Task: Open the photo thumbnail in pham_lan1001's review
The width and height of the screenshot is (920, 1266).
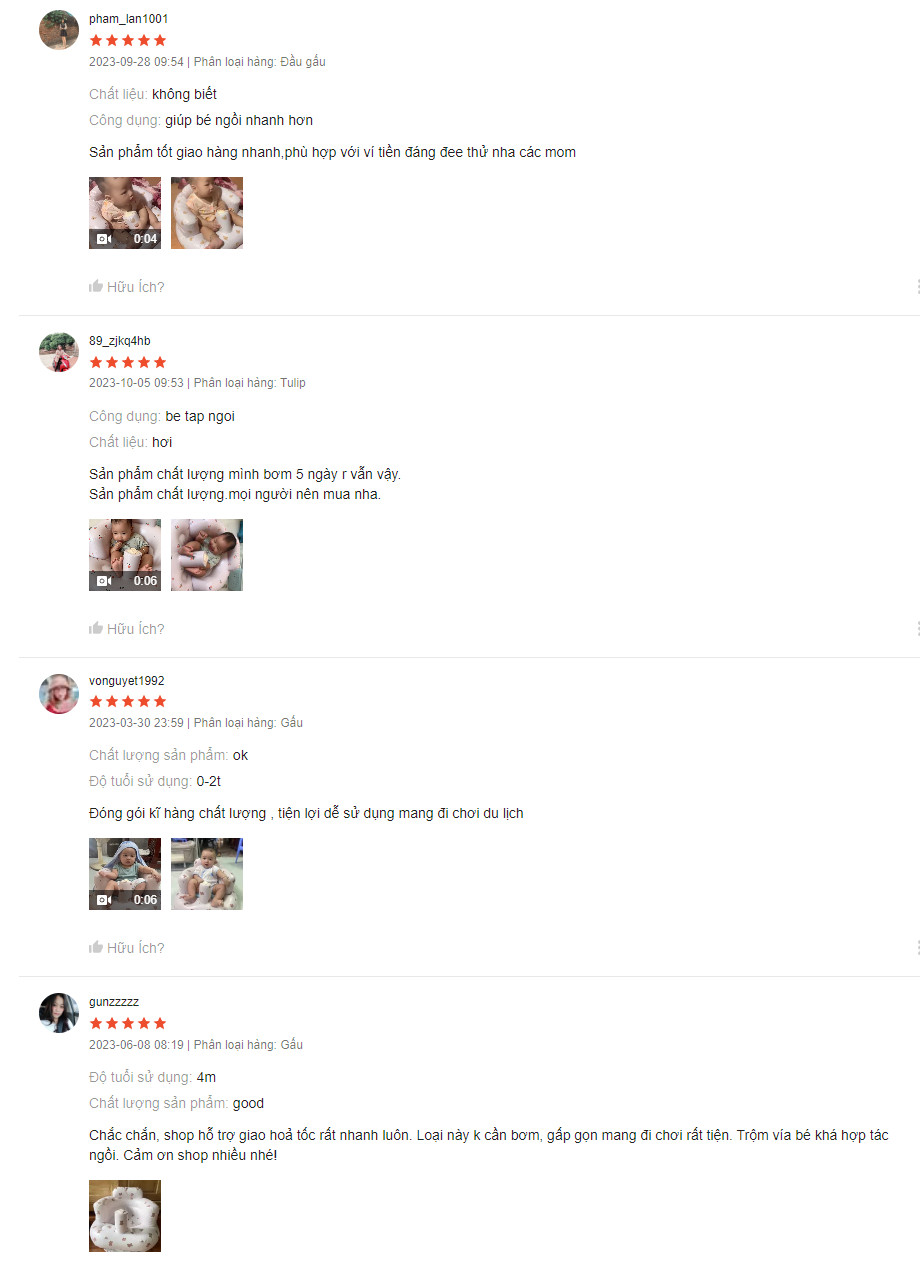Action: [207, 213]
